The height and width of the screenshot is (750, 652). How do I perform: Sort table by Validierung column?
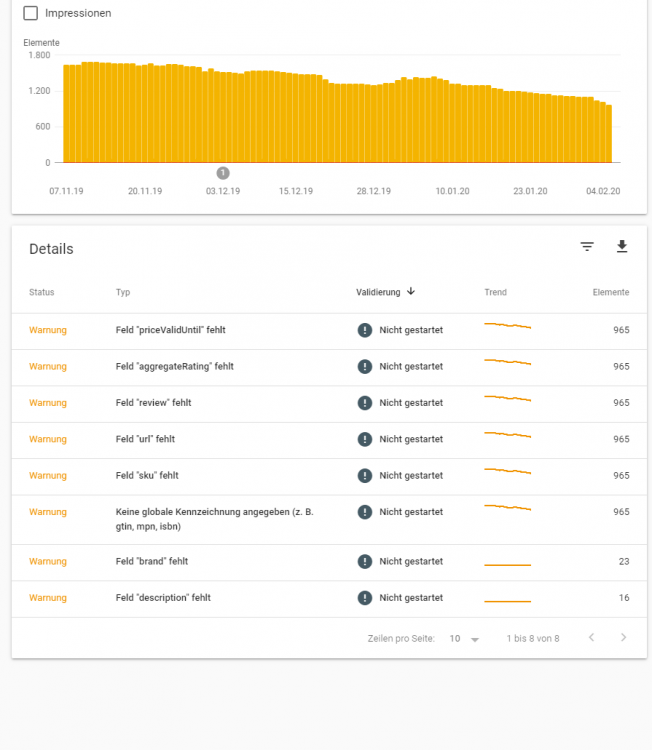pyautogui.click(x=378, y=292)
